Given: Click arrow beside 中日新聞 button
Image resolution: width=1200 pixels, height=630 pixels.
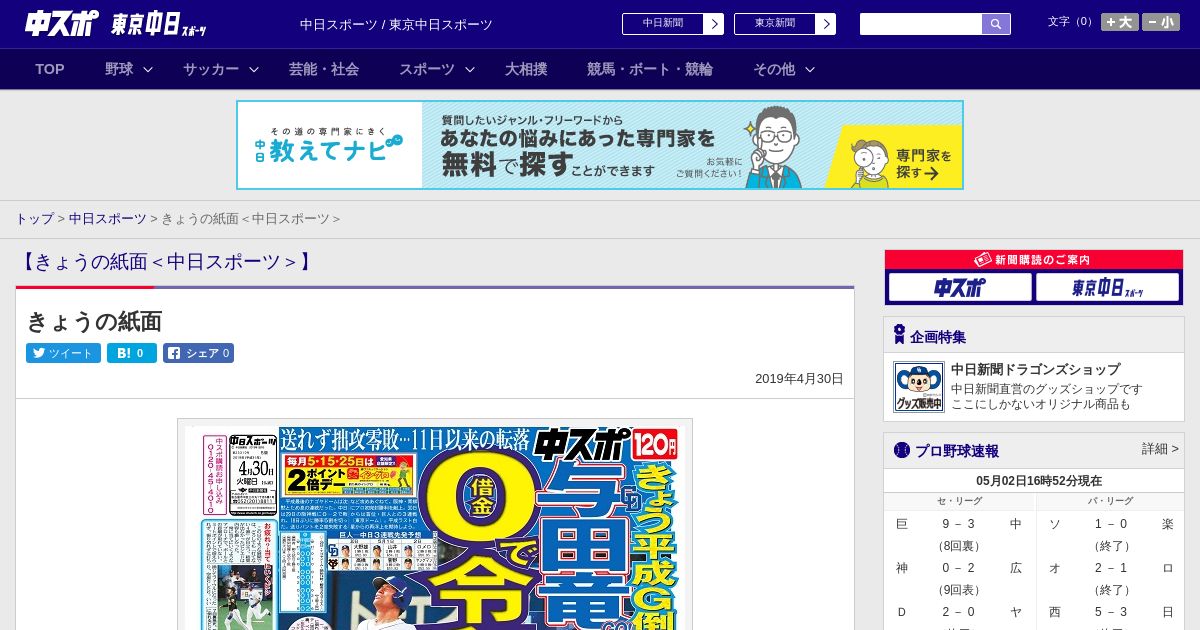Looking at the screenshot, I should pos(714,24).
